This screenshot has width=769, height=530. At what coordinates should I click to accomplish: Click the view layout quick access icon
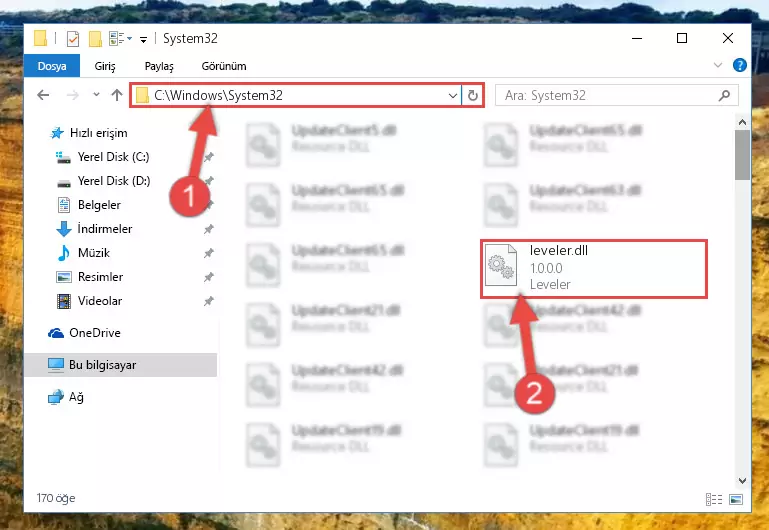point(117,38)
